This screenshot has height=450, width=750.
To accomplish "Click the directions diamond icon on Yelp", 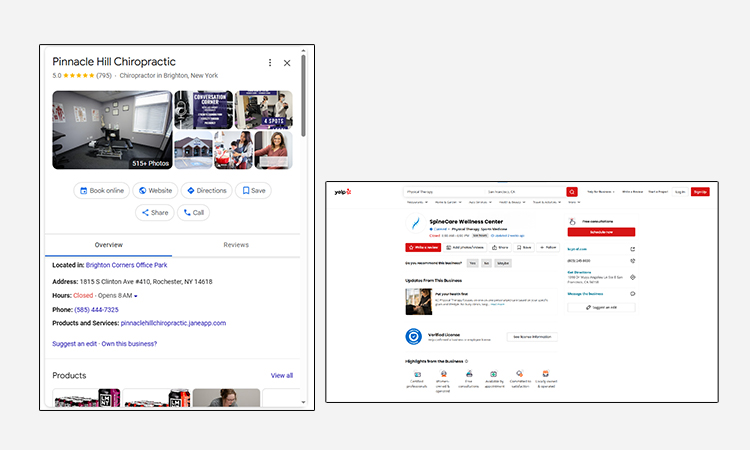I will [x=632, y=277].
